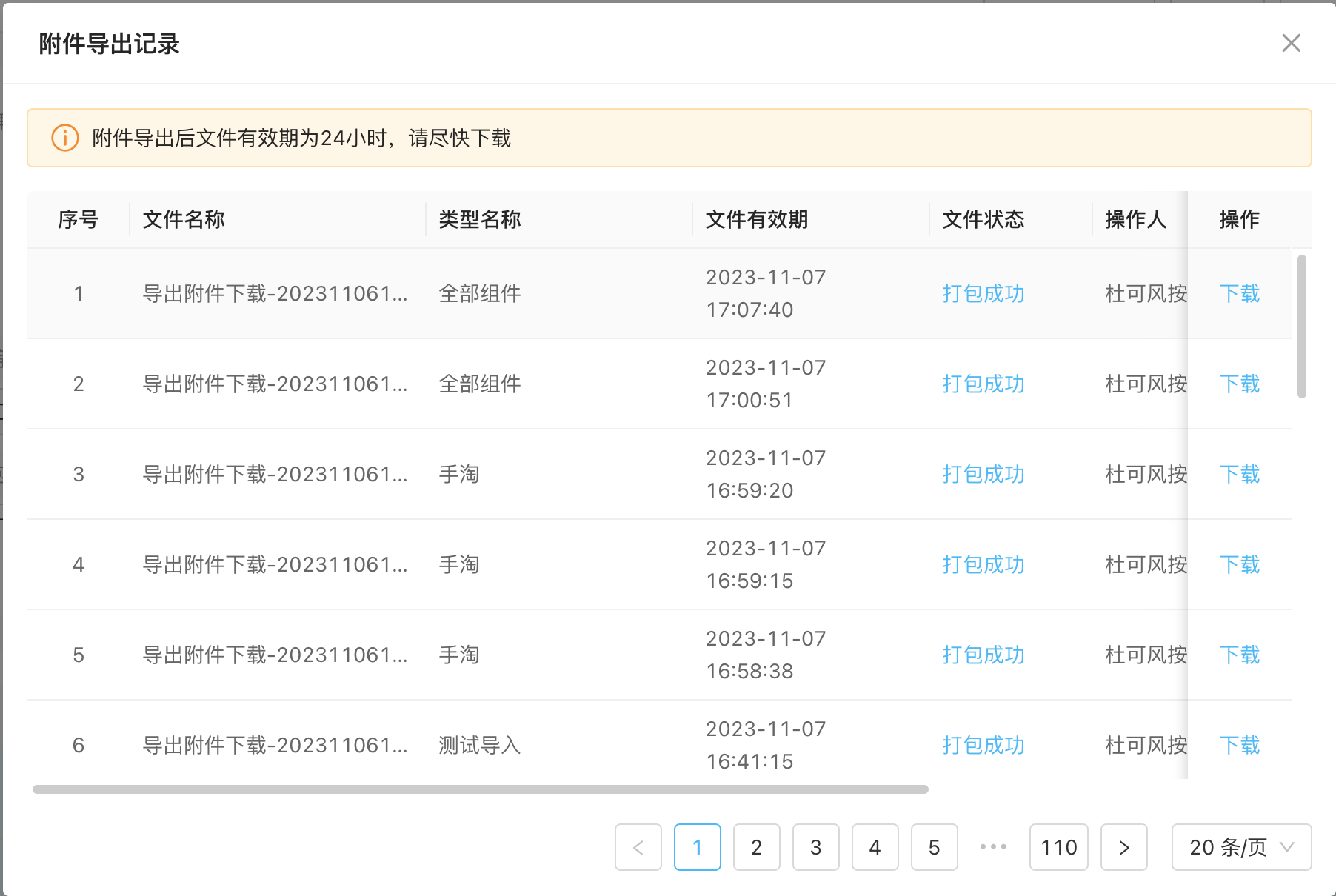Click expiry time 17:00:51 in row 2
1336x896 pixels.
pyautogui.click(x=749, y=401)
